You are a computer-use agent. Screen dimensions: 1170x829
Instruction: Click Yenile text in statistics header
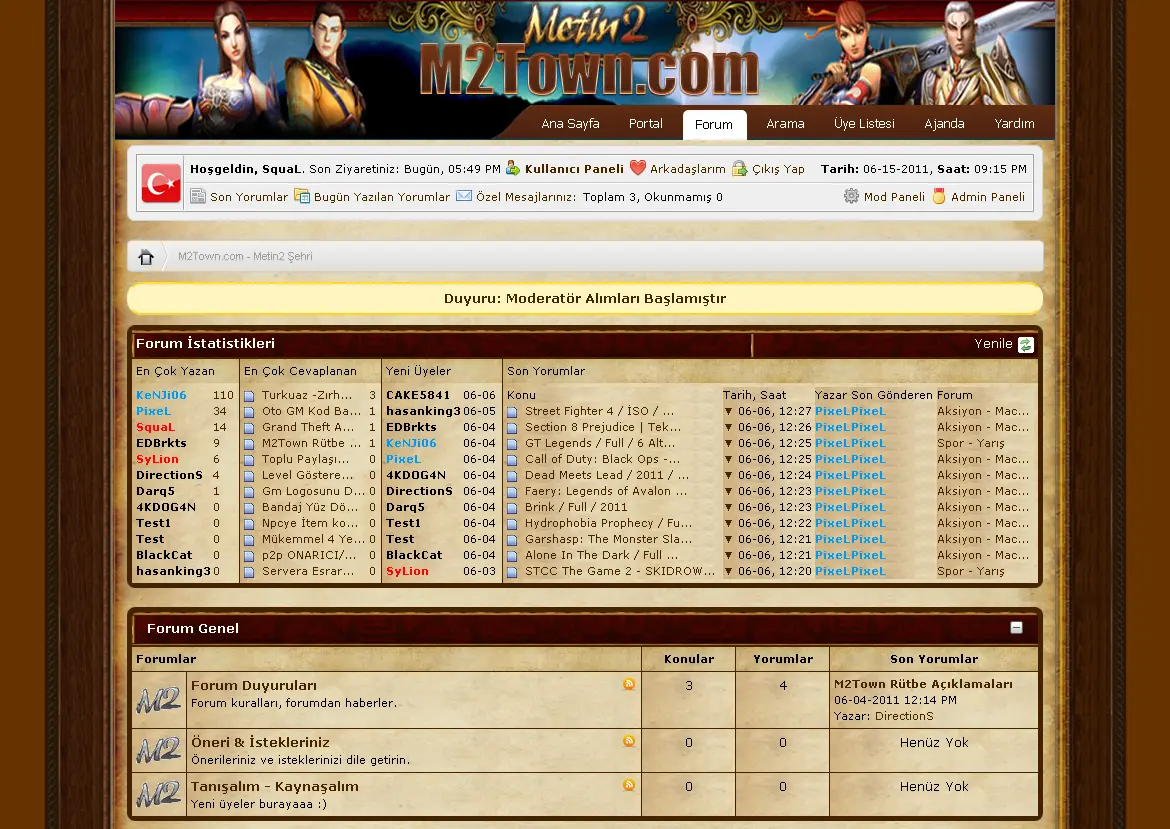[x=993, y=344]
